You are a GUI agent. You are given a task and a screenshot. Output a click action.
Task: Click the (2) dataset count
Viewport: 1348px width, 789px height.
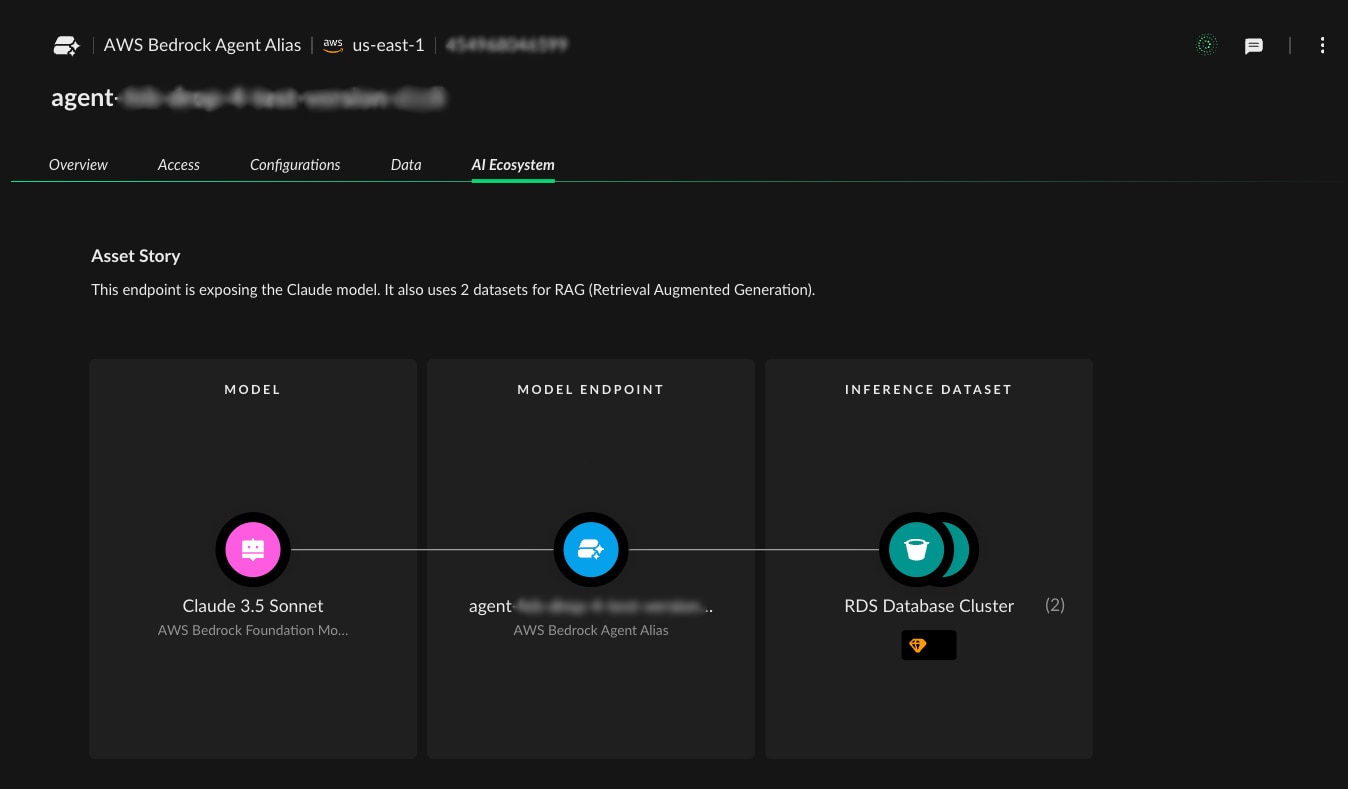click(x=1055, y=605)
